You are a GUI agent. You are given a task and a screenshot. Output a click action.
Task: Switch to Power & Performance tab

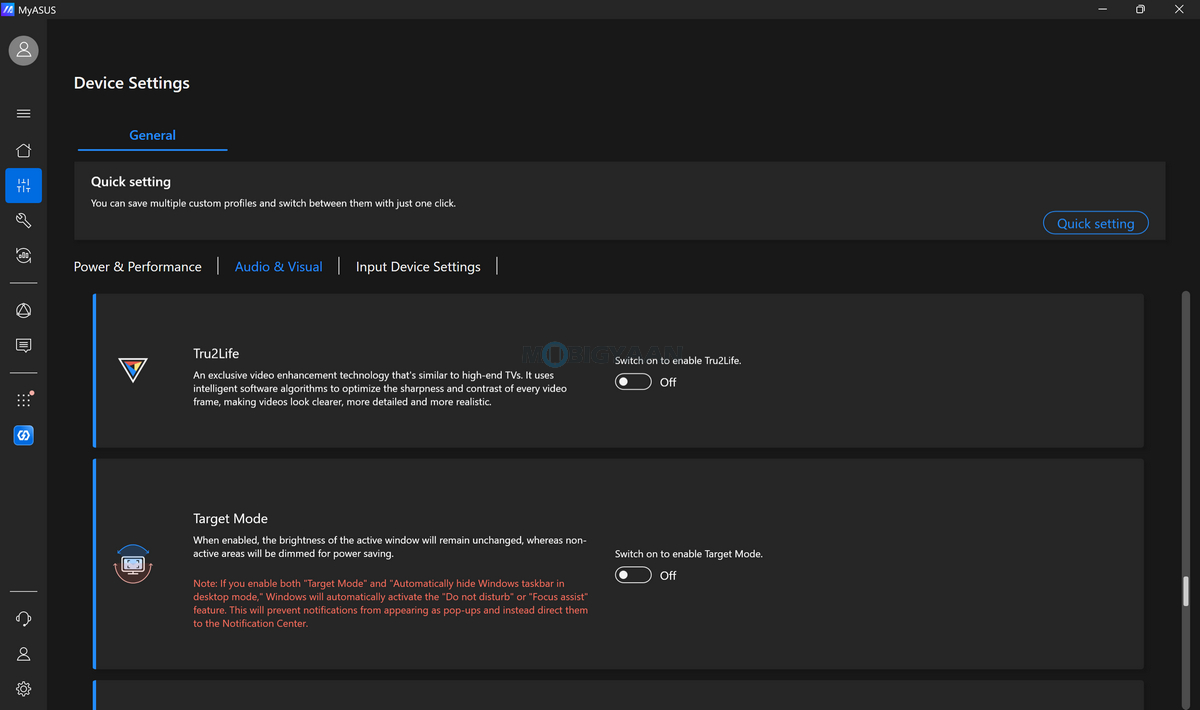138,267
